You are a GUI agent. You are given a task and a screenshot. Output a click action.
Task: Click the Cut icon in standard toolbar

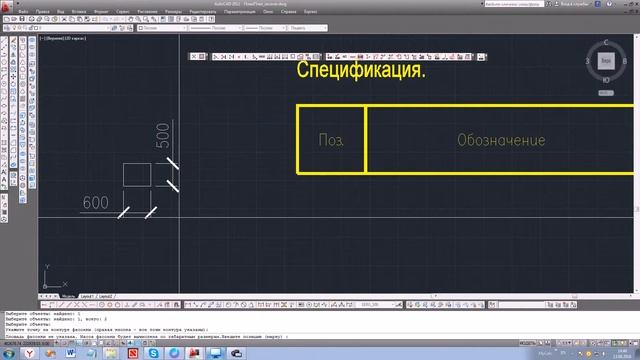pos(64,19)
